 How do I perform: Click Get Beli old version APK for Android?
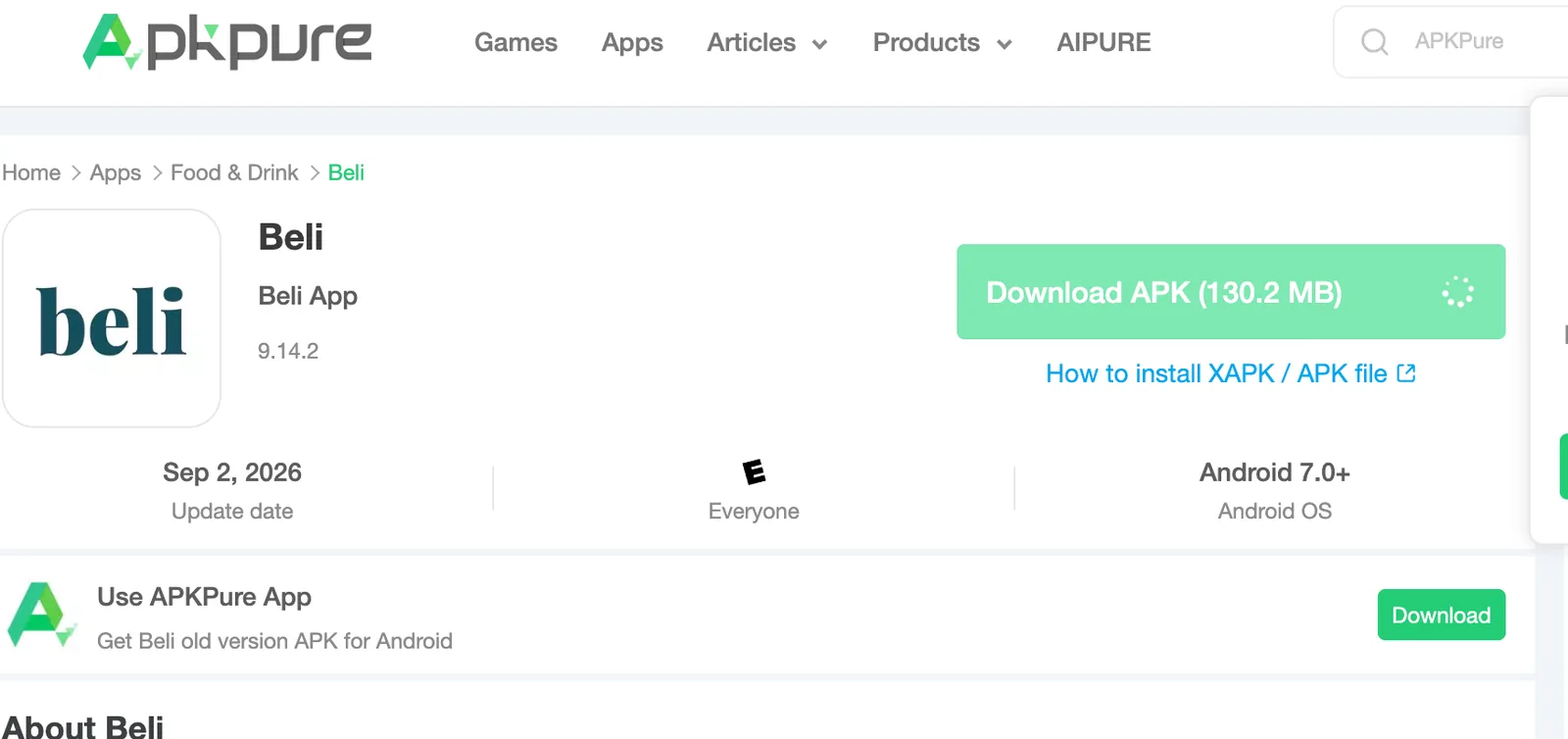click(274, 641)
